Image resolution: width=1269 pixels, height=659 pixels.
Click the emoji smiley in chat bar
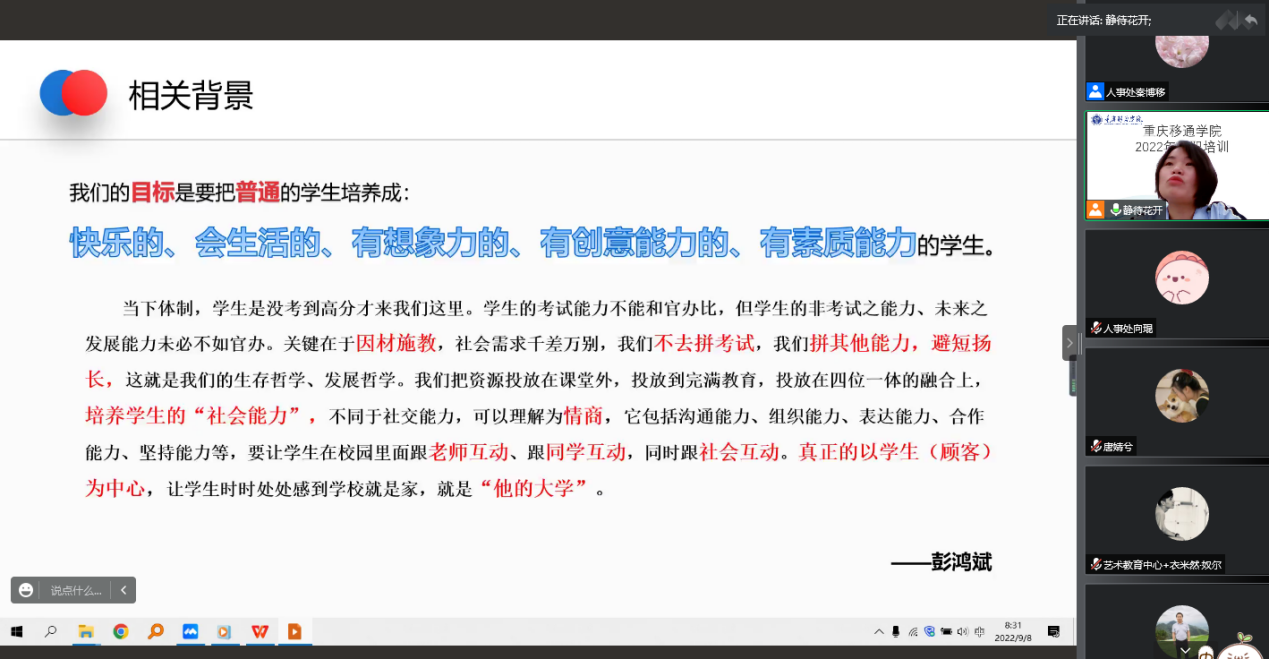[26, 590]
